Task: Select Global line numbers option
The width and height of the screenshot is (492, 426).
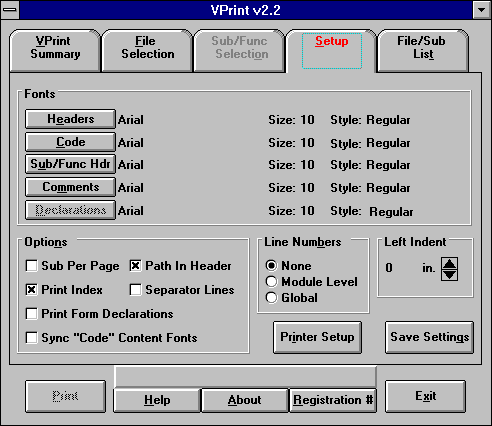Action: (x=271, y=298)
